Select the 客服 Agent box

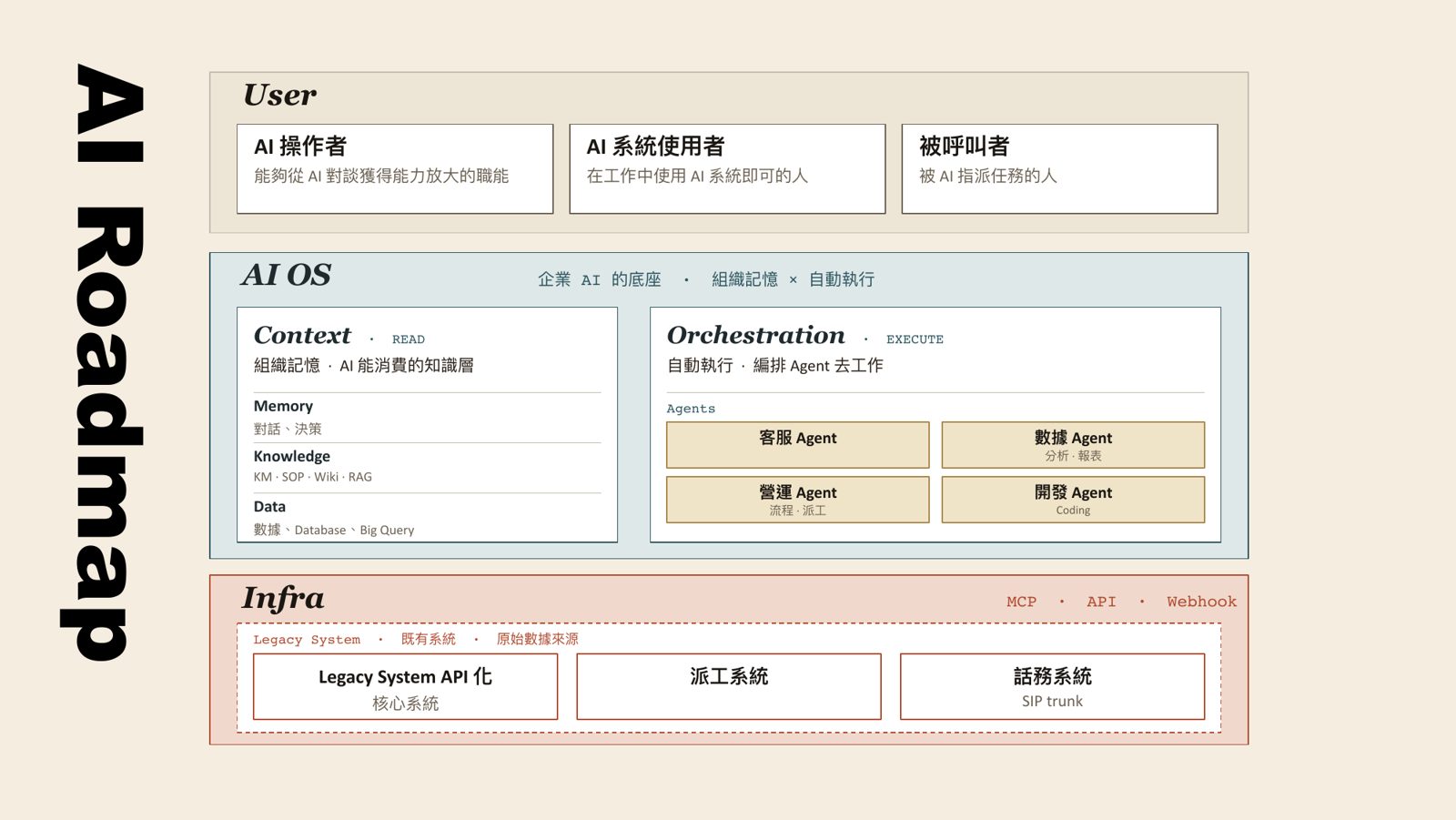click(x=798, y=445)
